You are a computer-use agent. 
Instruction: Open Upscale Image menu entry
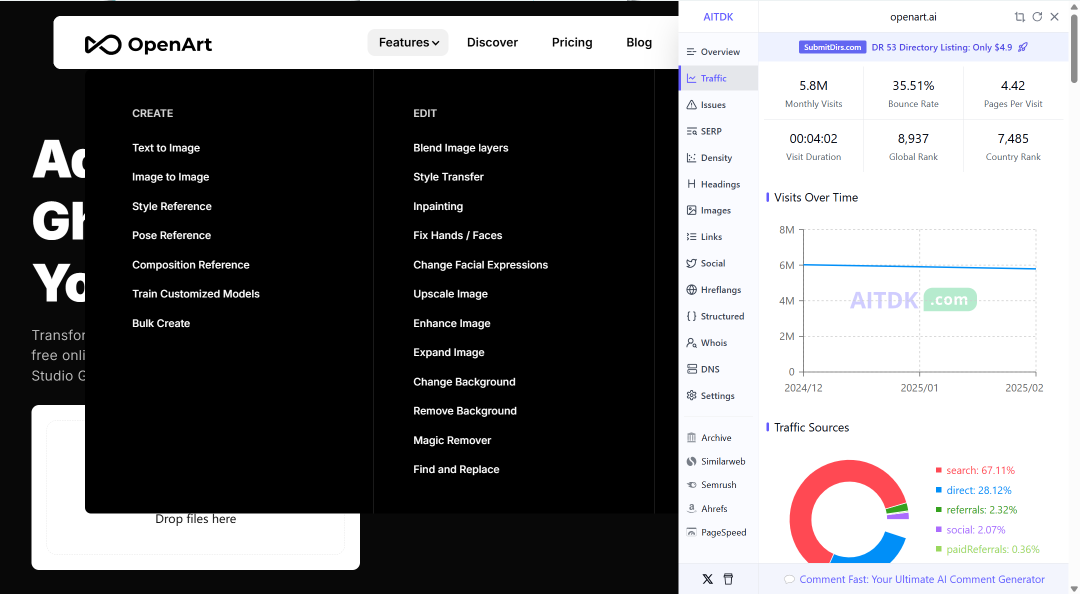pos(450,294)
